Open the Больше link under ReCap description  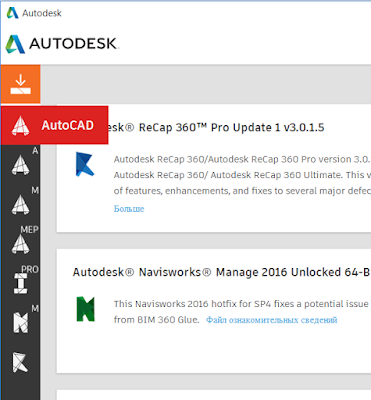point(129,209)
